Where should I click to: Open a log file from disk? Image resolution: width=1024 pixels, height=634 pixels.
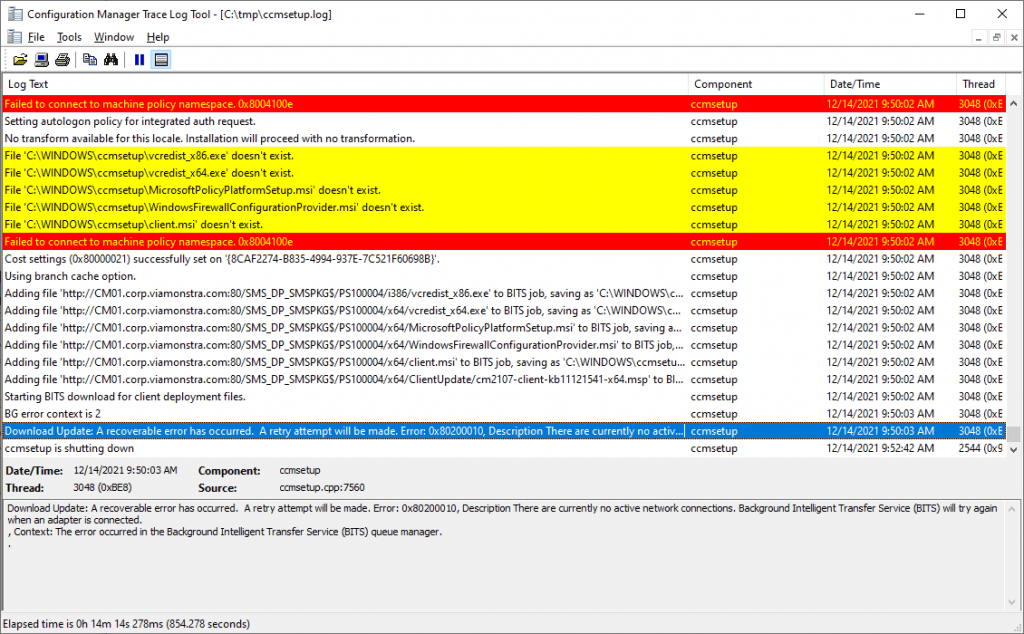coord(20,59)
